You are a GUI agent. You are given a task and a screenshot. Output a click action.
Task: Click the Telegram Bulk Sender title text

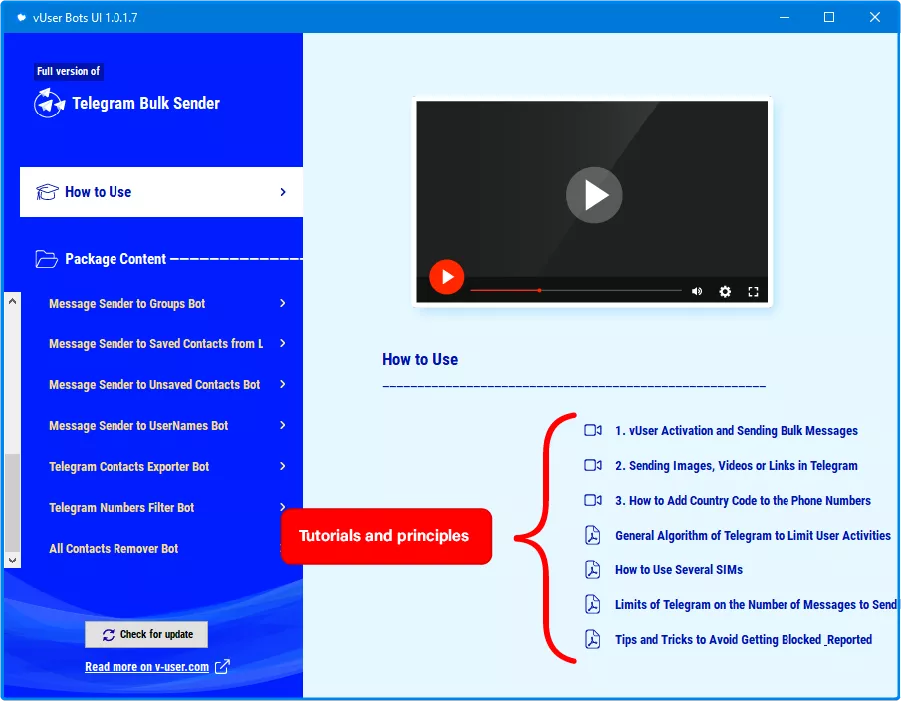tap(146, 103)
